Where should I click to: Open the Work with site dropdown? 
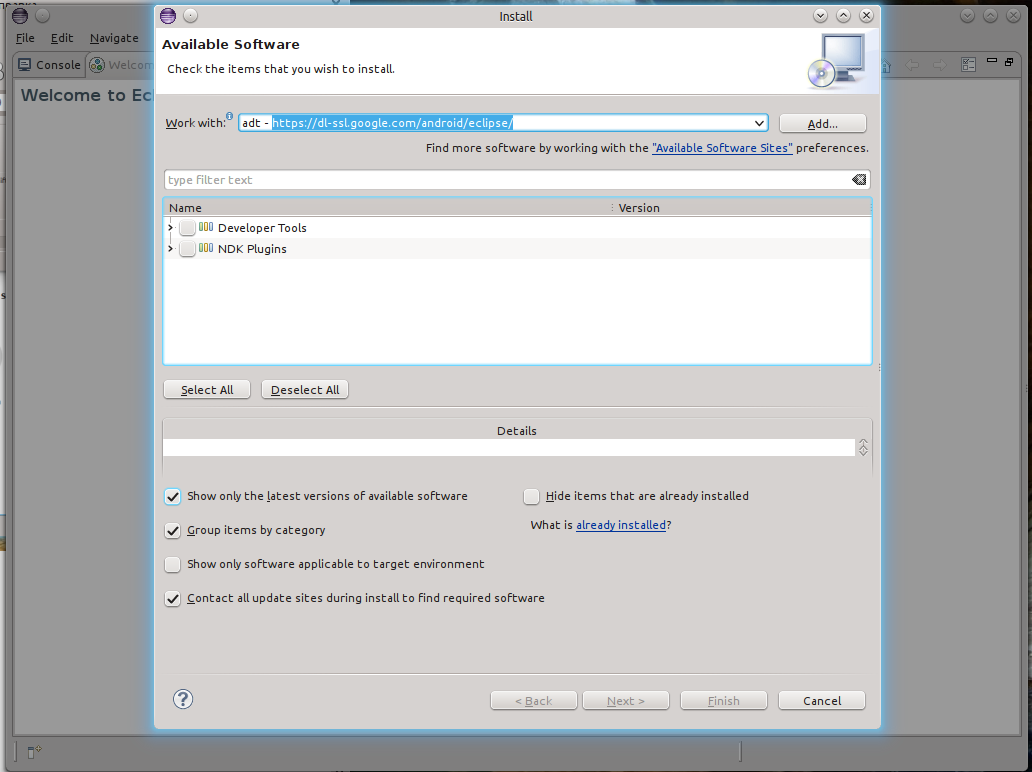click(x=759, y=123)
